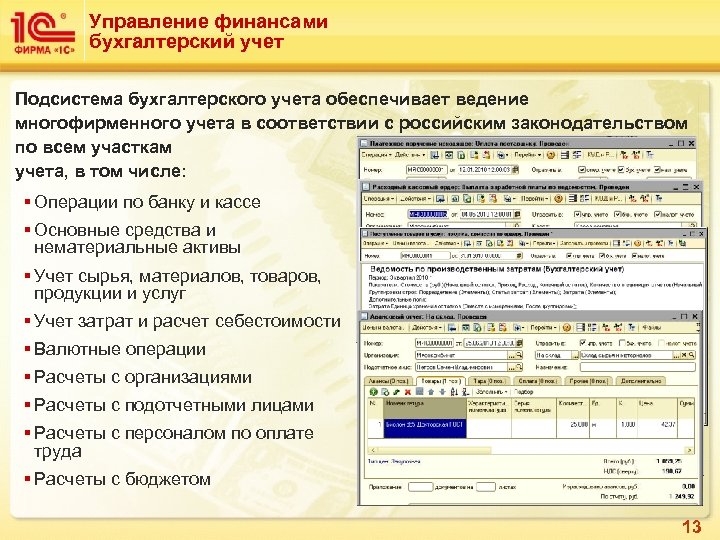Click Заполнить и провести in Поступление товаров toolbar
720x540 pixels.
583,243
